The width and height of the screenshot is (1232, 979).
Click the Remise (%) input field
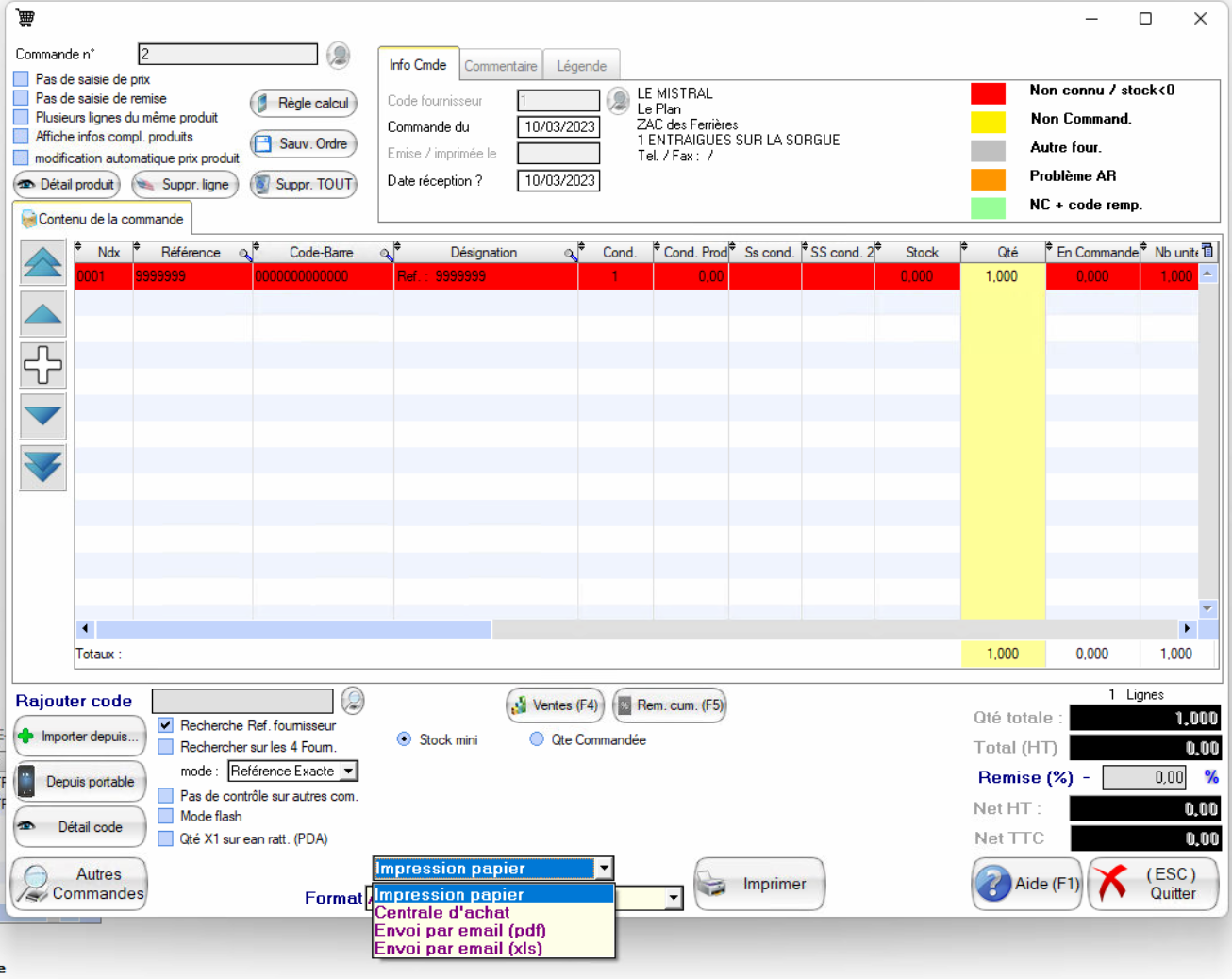point(1143,777)
